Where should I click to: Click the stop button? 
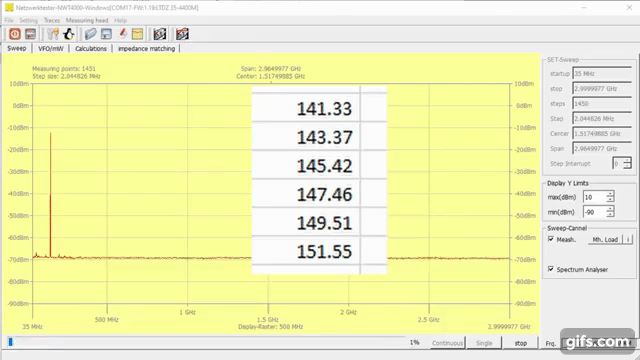[x=520, y=343]
